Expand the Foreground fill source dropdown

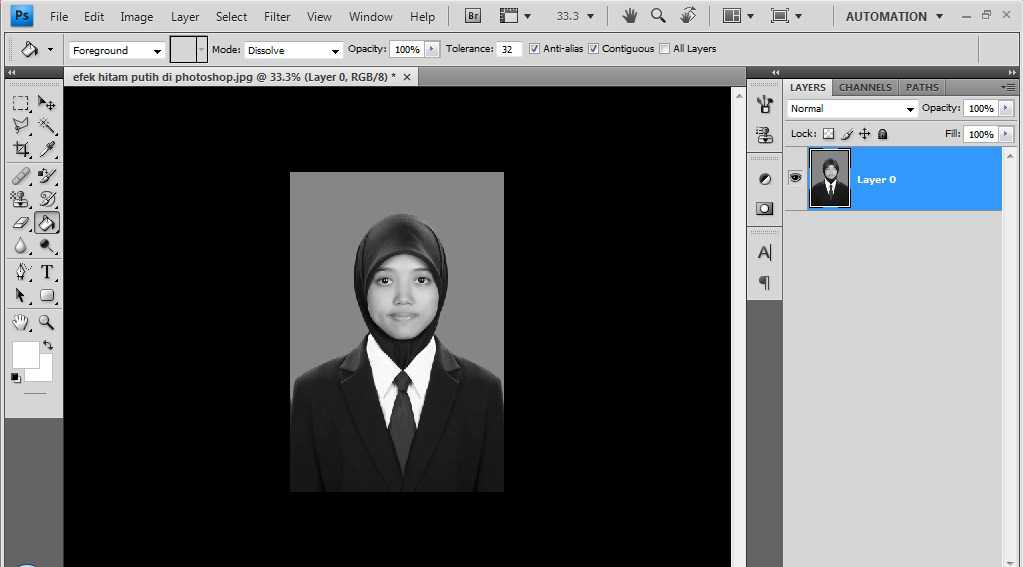tap(117, 50)
